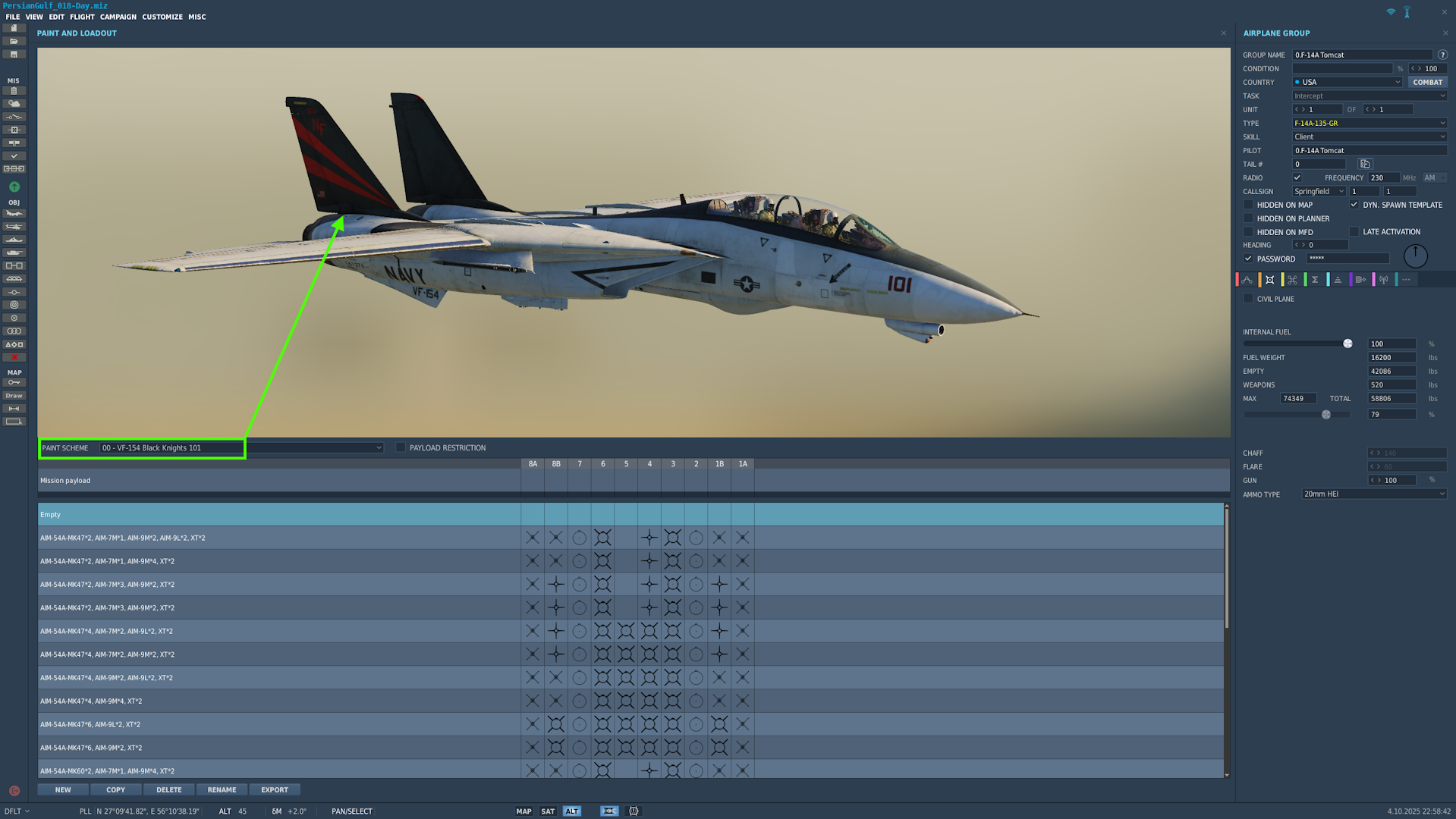Adjust the total weight percentage slider
The width and height of the screenshot is (1456, 819).
tap(1326, 415)
